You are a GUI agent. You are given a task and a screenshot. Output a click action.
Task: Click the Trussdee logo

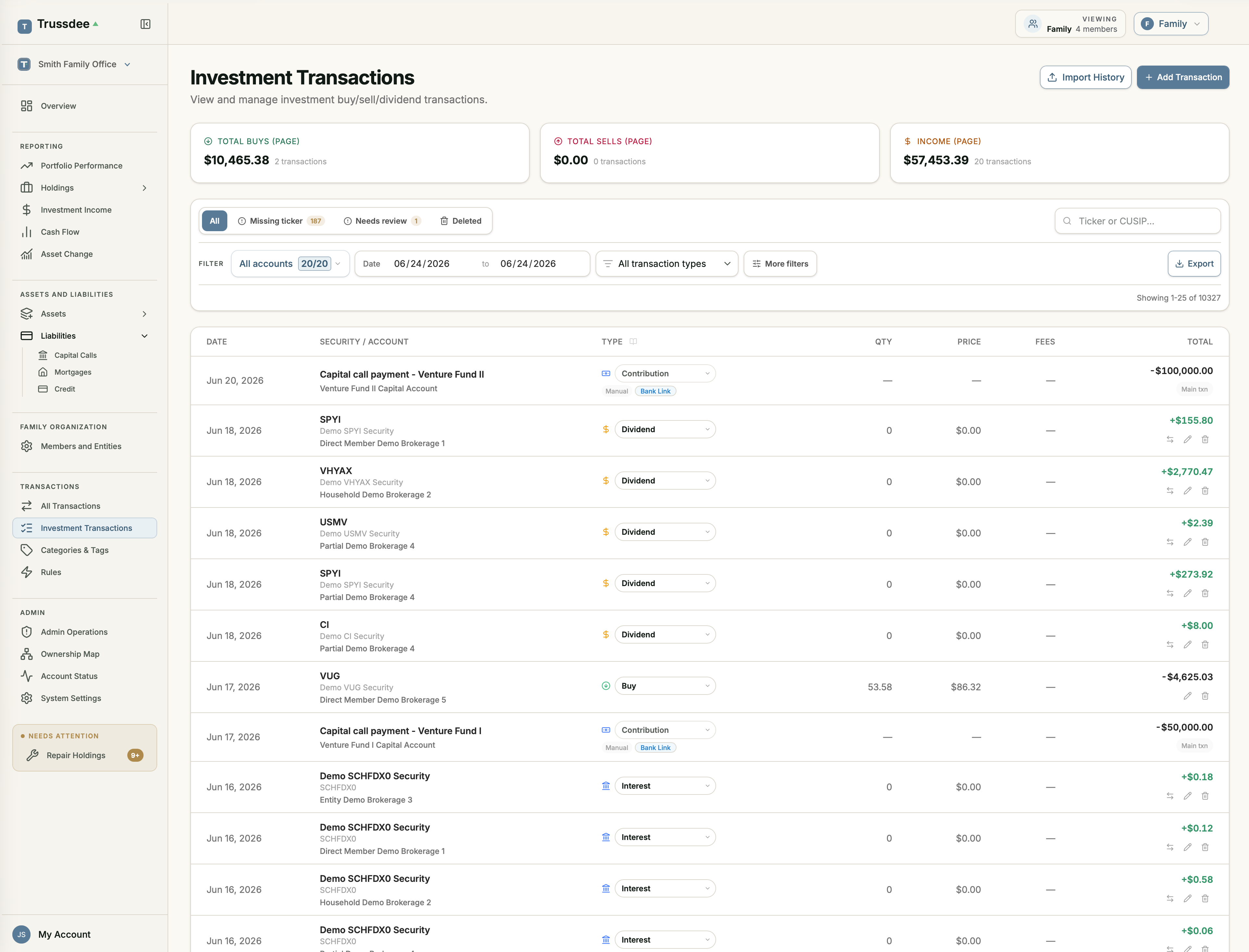pyautogui.click(x=57, y=24)
